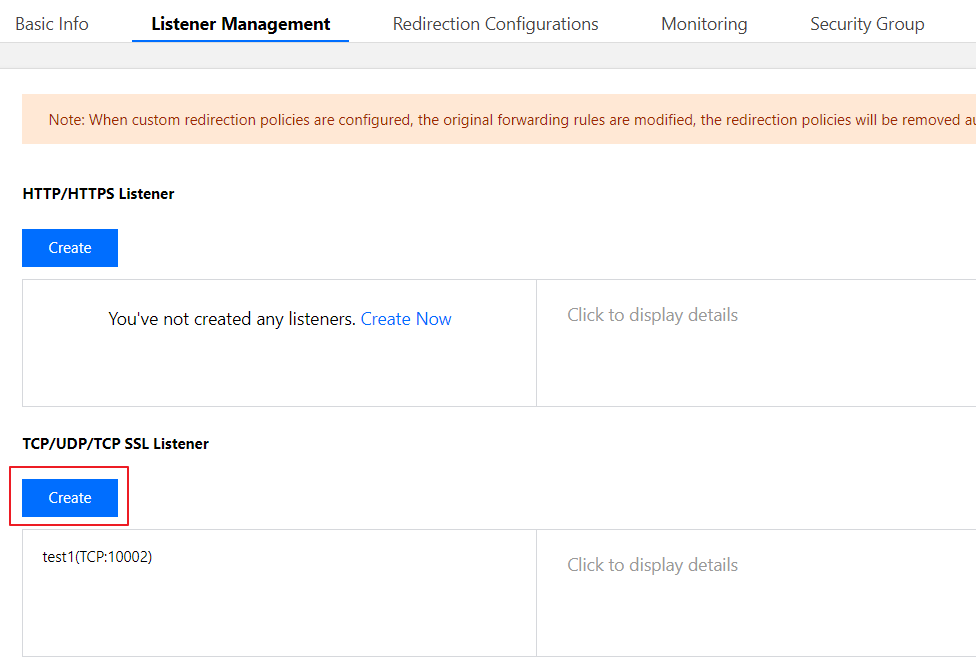Click the "You've not created any listeners" message

tap(232, 319)
